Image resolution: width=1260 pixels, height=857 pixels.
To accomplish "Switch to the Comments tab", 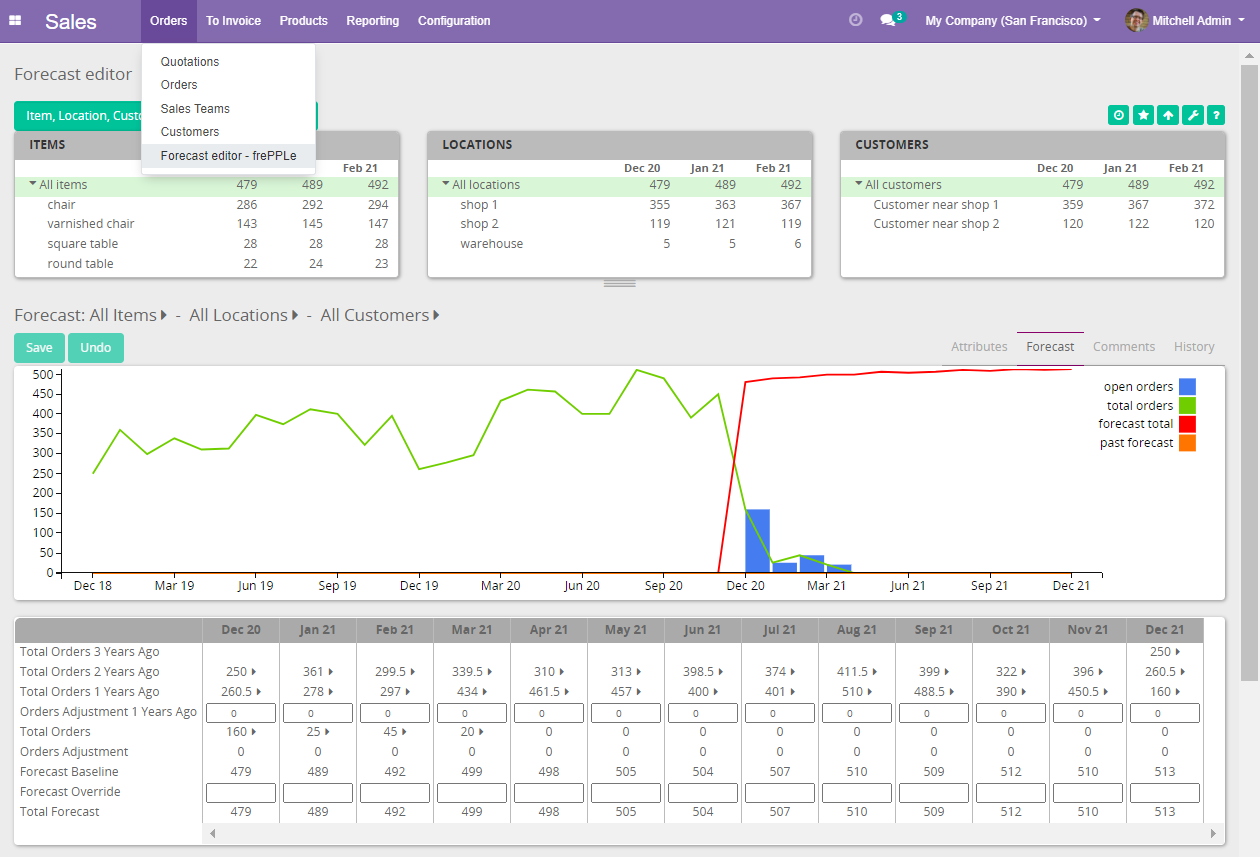I will click(x=1124, y=346).
